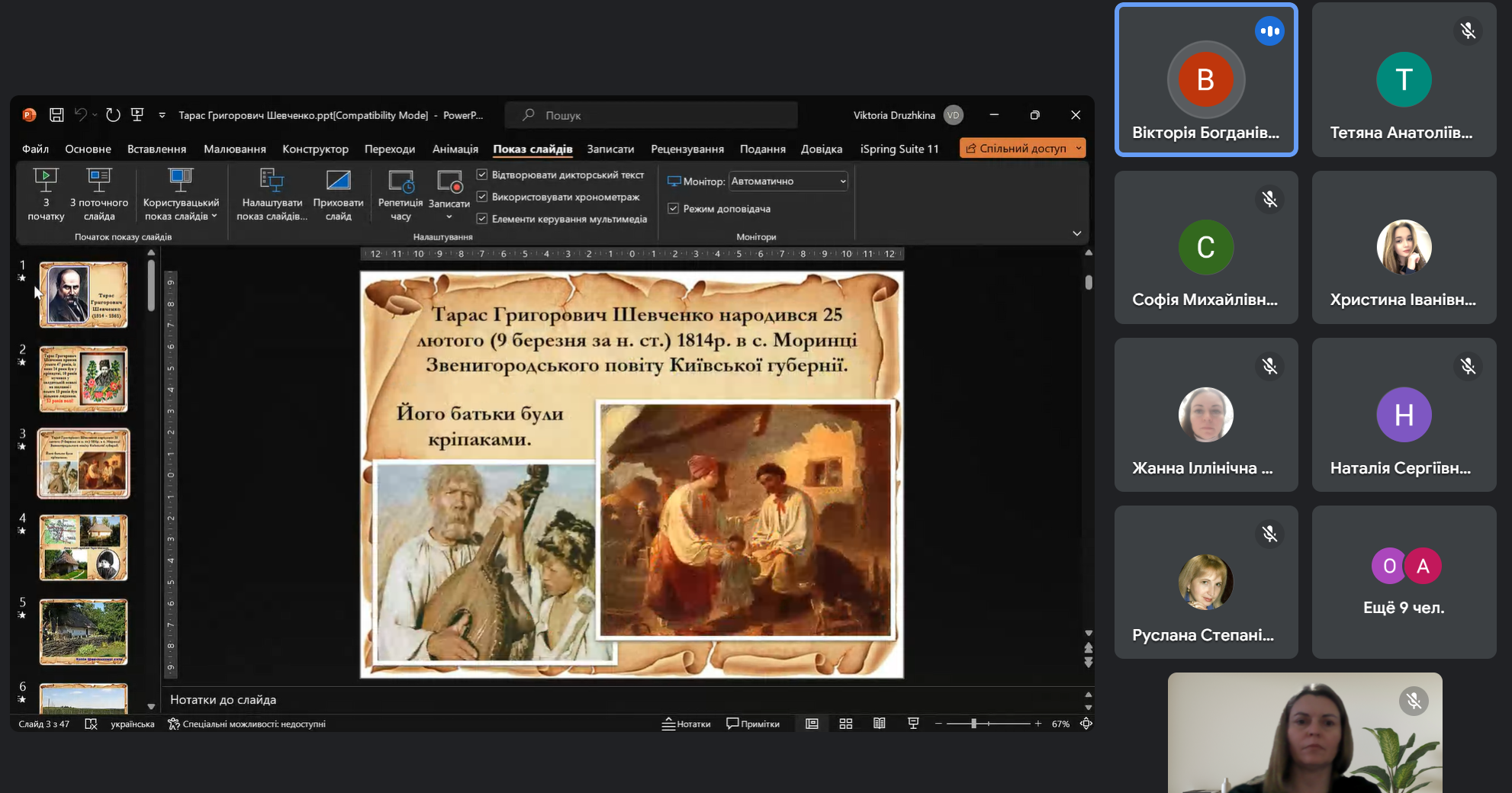Open the Малювання tab
Image resolution: width=1512 pixels, height=793 pixels.
(x=235, y=149)
